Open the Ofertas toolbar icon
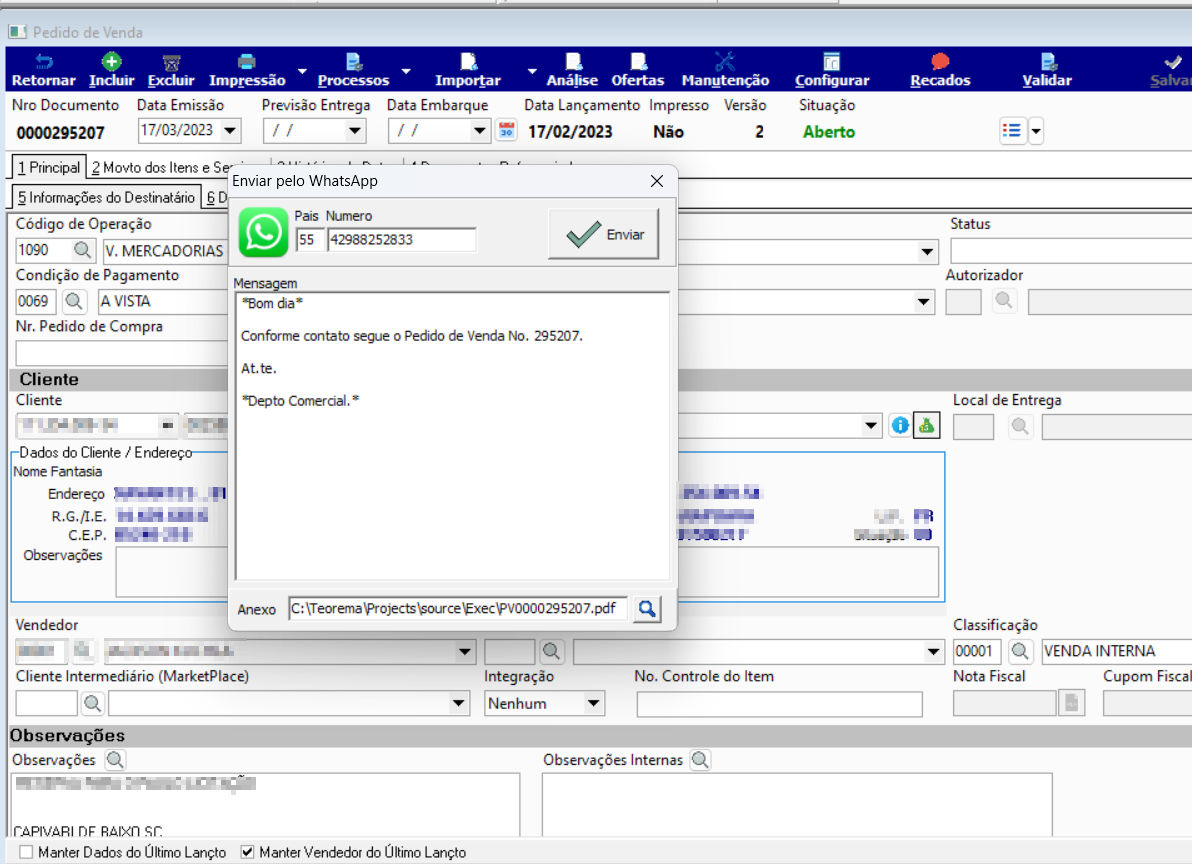This screenshot has height=864, width=1192. (639, 62)
